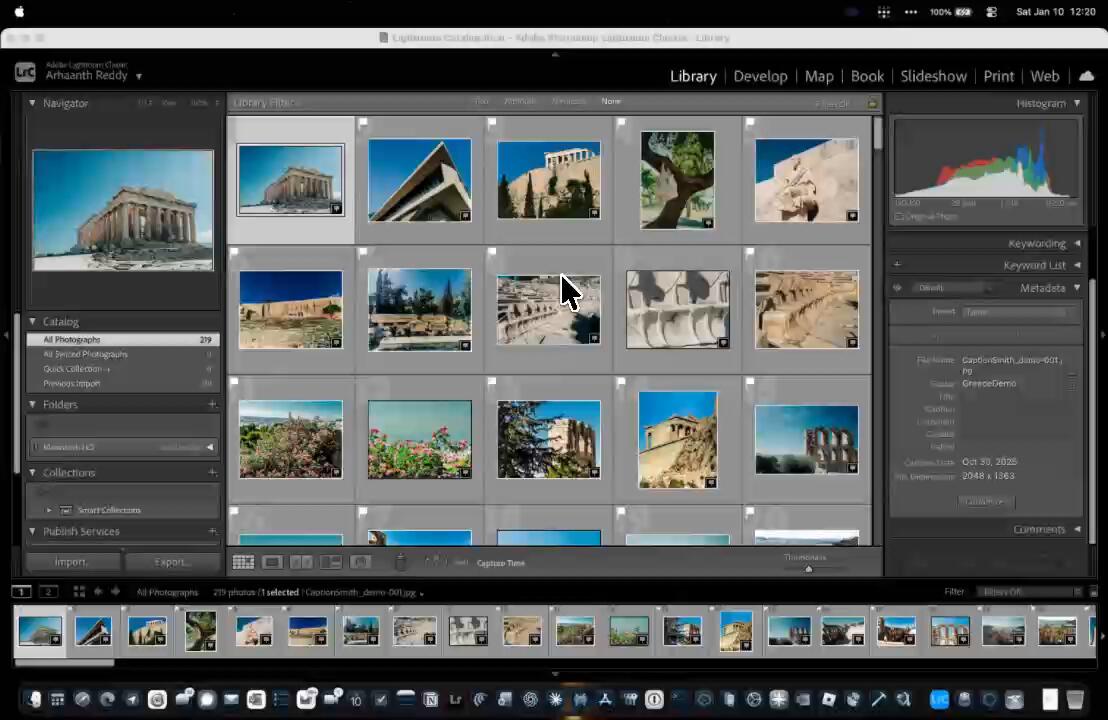Toggle the filter lock icon
Screen dimensions: 1108x720
(x=872, y=103)
